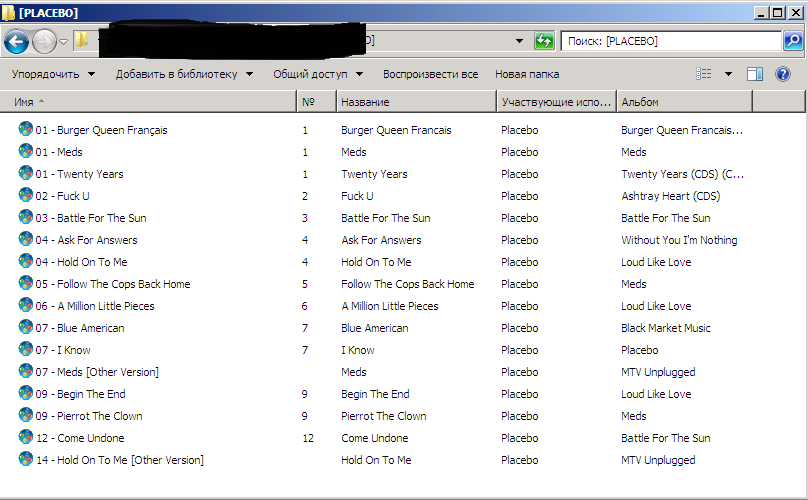
Task: Select icon for 06 - A Million Little Pieces
Action: tap(25, 305)
